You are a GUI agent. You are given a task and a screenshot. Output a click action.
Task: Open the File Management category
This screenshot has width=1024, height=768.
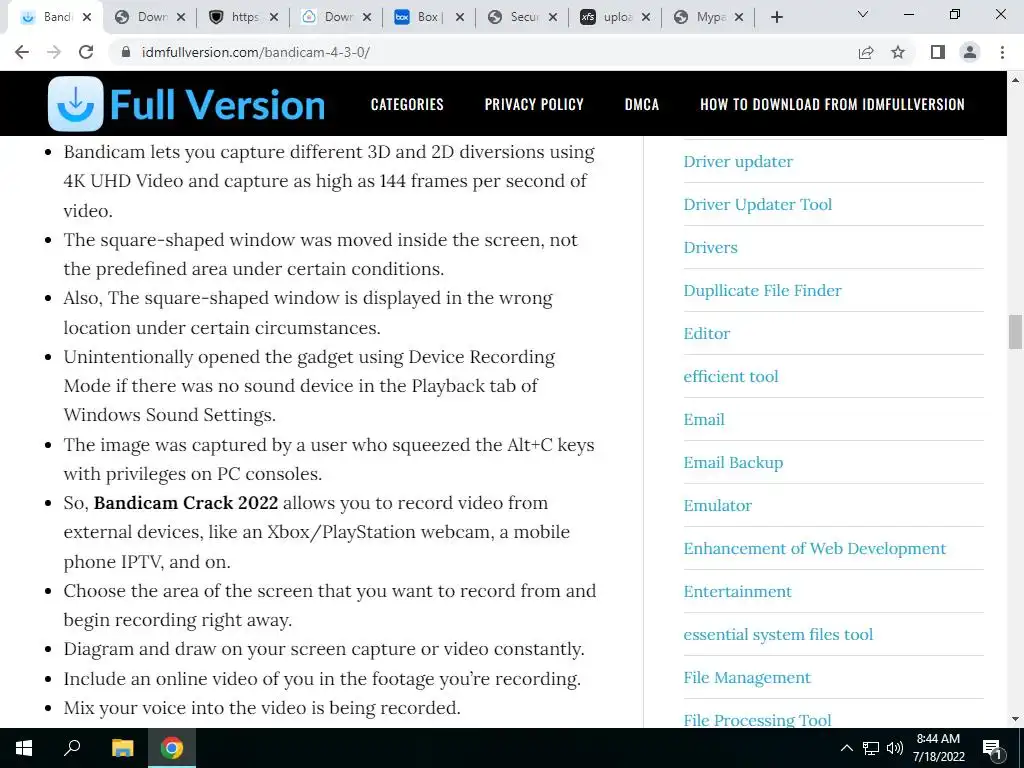[x=746, y=678]
